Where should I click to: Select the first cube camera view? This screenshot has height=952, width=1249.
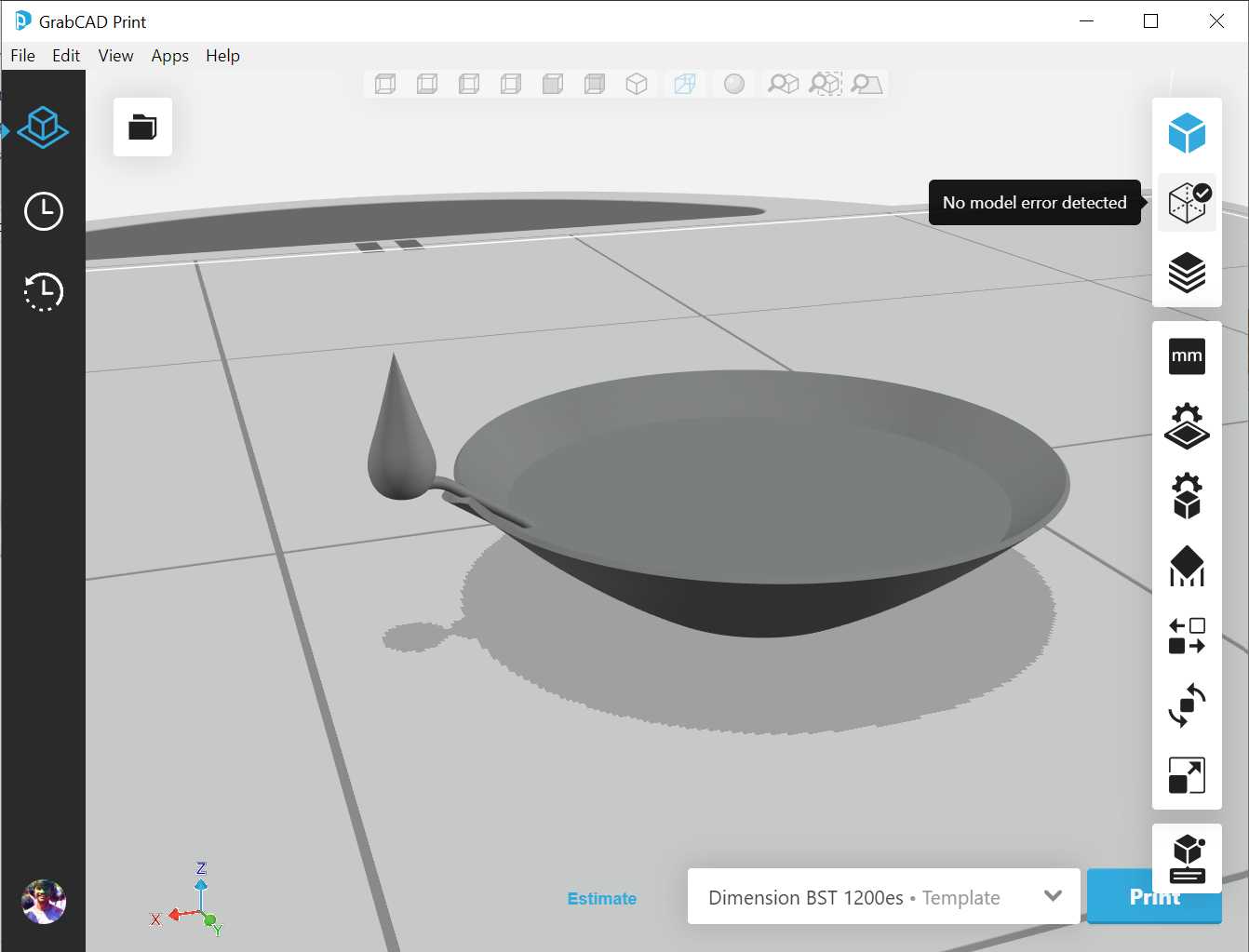coord(385,85)
